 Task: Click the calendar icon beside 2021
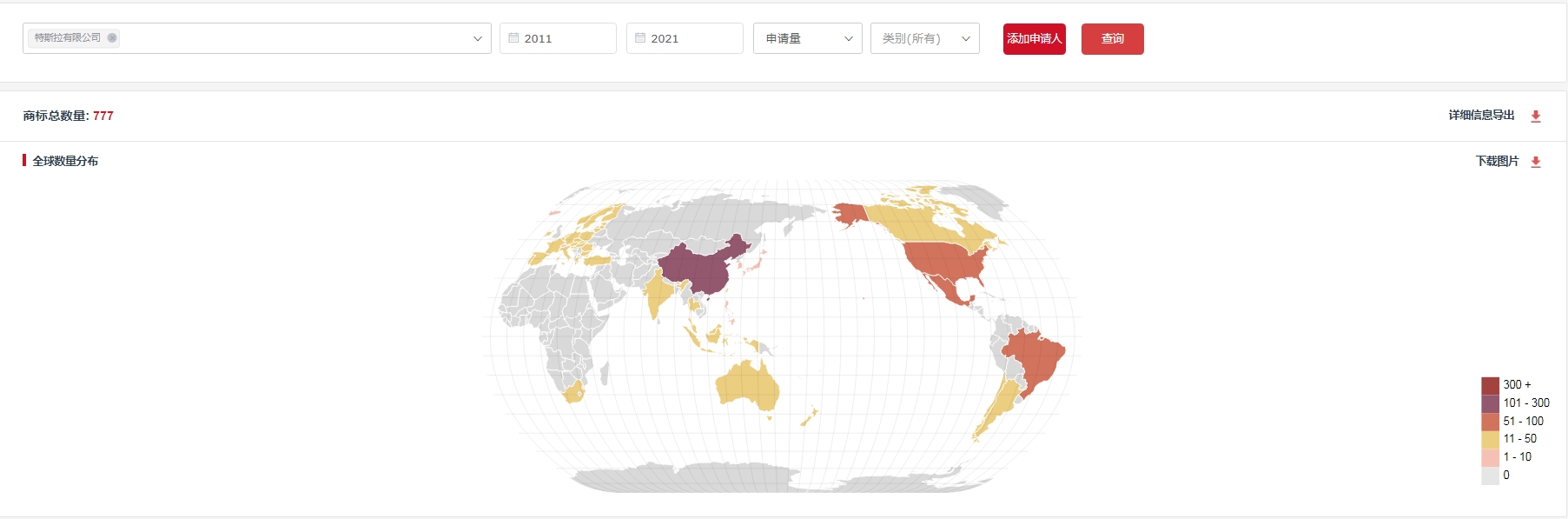tap(640, 38)
